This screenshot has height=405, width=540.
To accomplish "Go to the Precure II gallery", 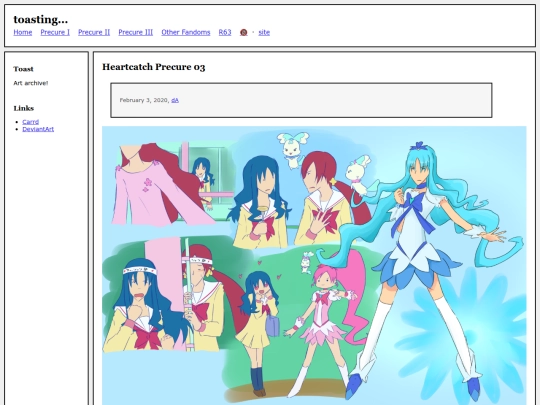I will (94, 32).
